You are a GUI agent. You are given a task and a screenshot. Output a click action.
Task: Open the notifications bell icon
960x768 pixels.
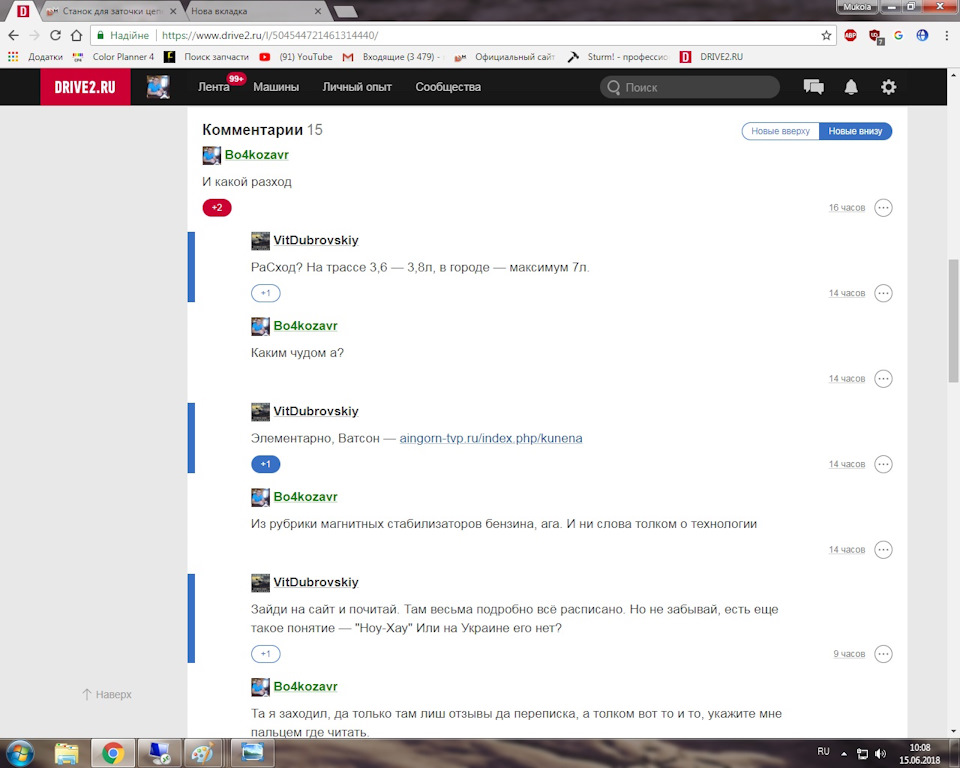(851, 87)
